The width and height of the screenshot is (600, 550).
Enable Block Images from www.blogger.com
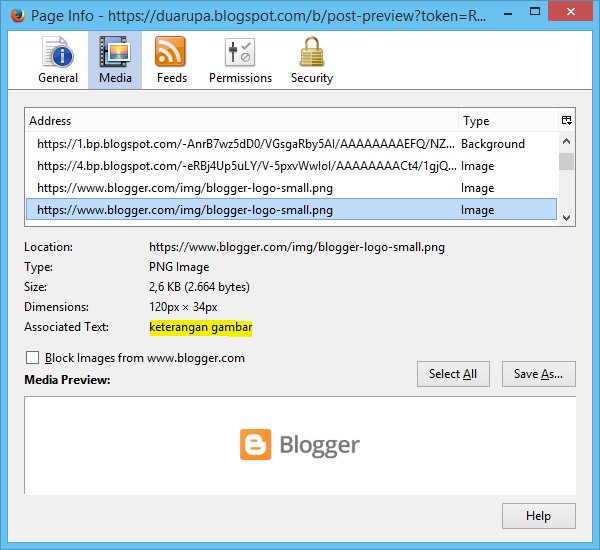(33, 358)
